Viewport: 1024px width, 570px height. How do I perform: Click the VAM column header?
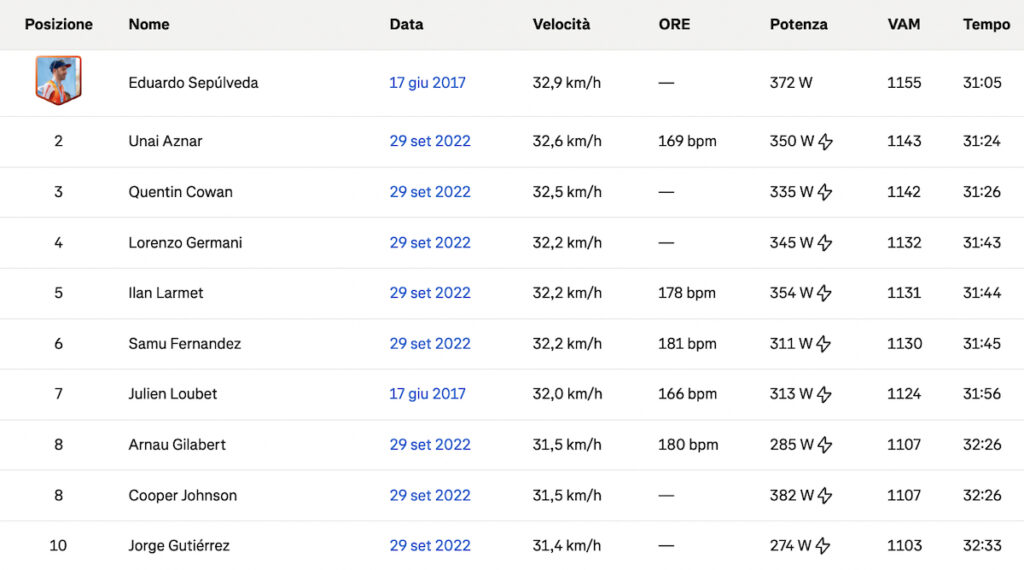tap(904, 24)
